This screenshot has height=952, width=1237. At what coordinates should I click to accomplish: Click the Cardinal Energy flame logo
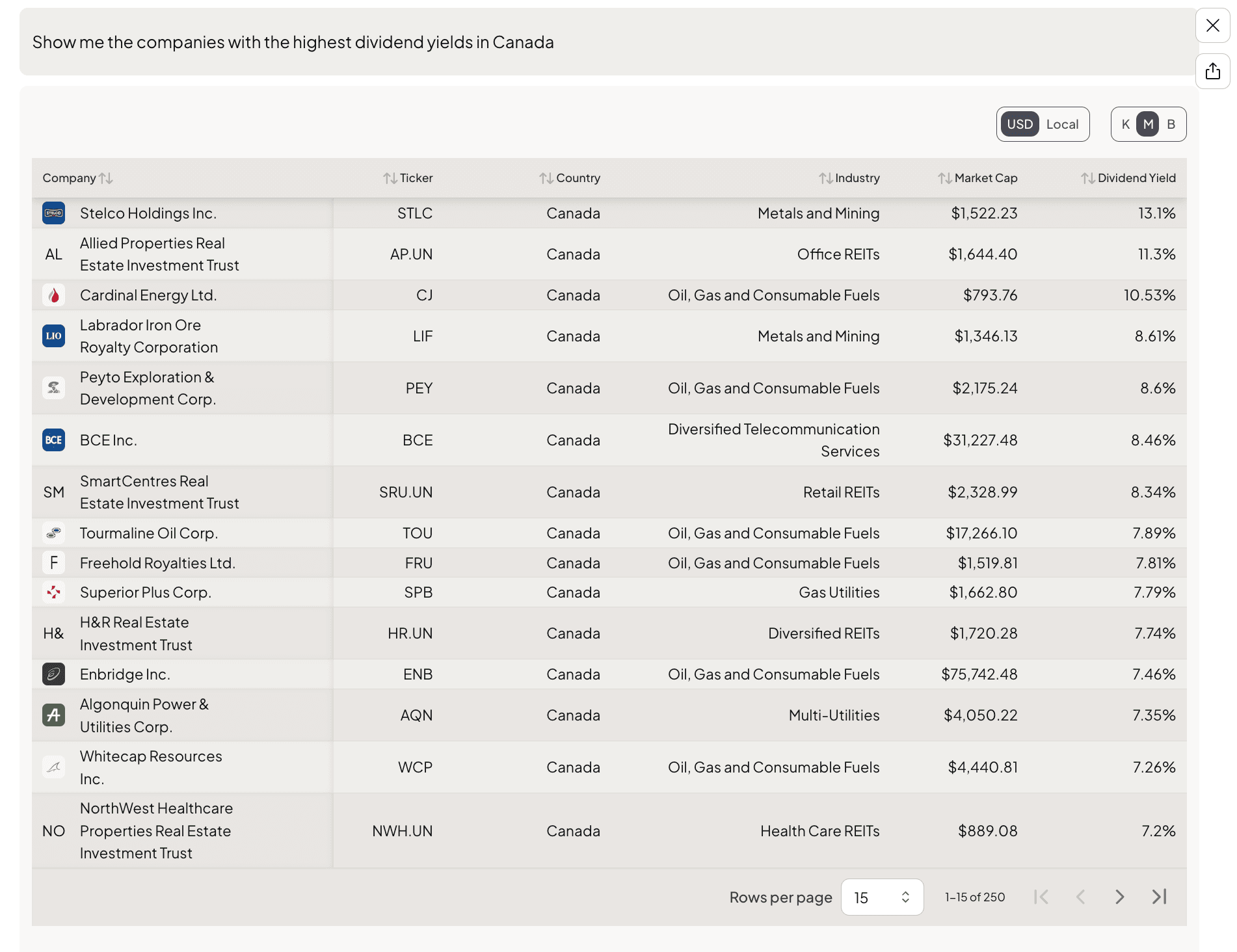[x=53, y=295]
